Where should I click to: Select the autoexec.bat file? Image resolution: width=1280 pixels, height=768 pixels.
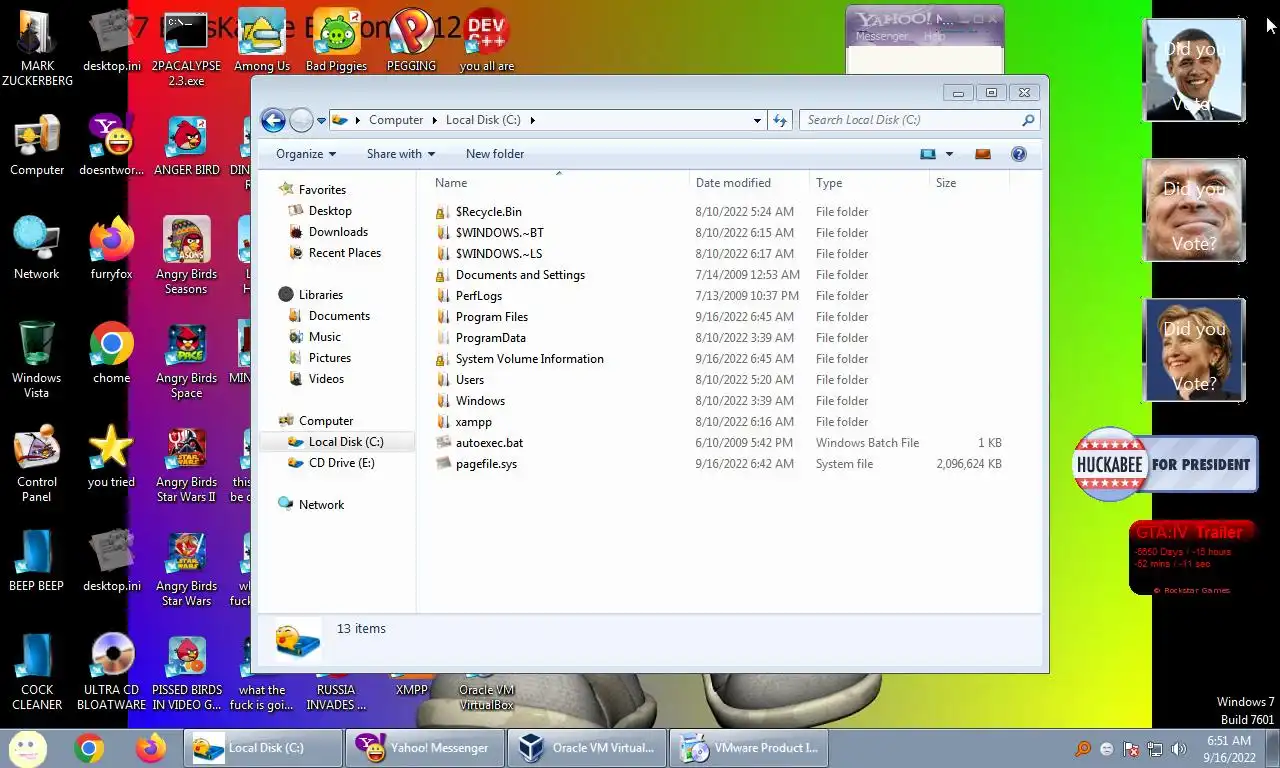(x=489, y=443)
